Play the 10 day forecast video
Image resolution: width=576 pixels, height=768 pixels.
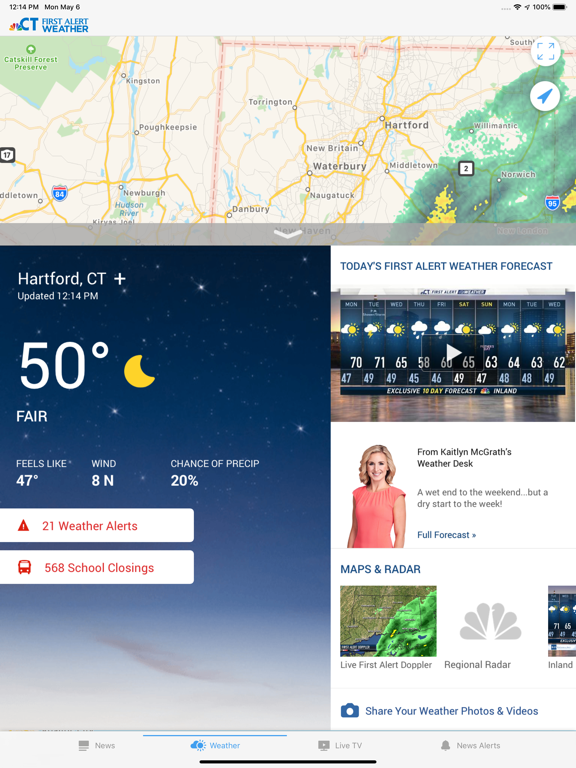(x=453, y=352)
